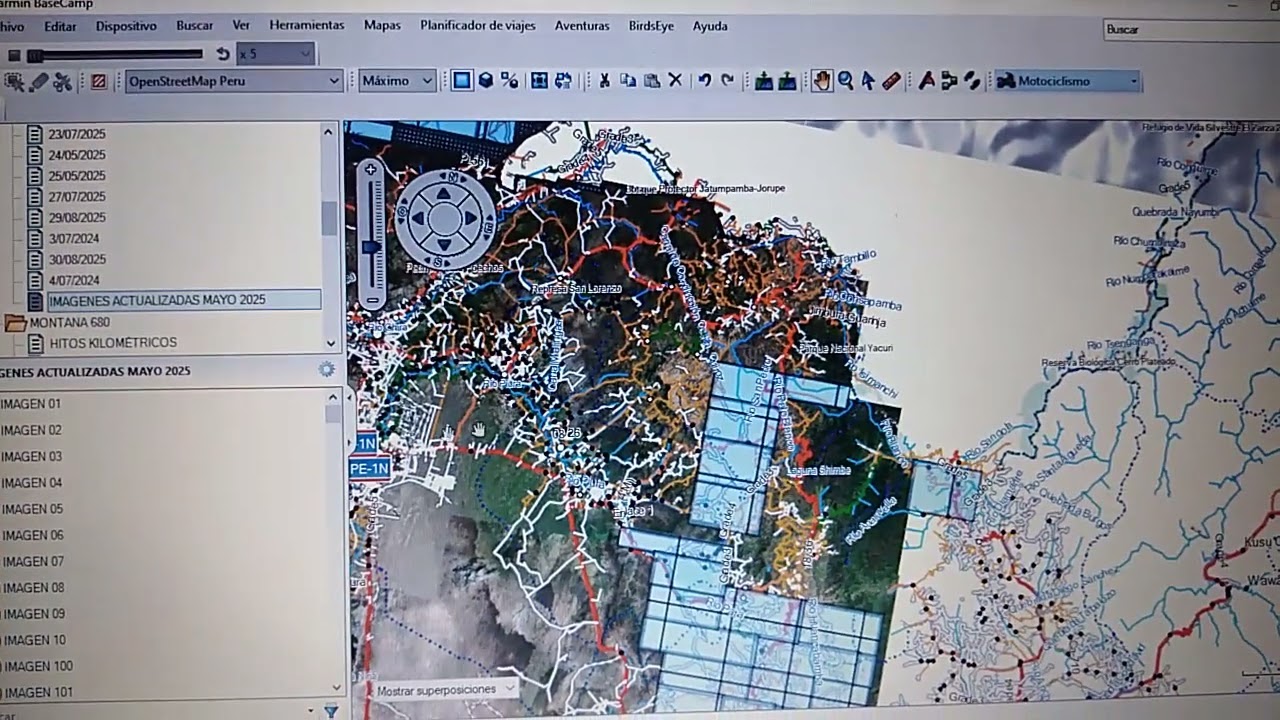Open list options gear icon
This screenshot has width=1280, height=720.
(x=326, y=370)
